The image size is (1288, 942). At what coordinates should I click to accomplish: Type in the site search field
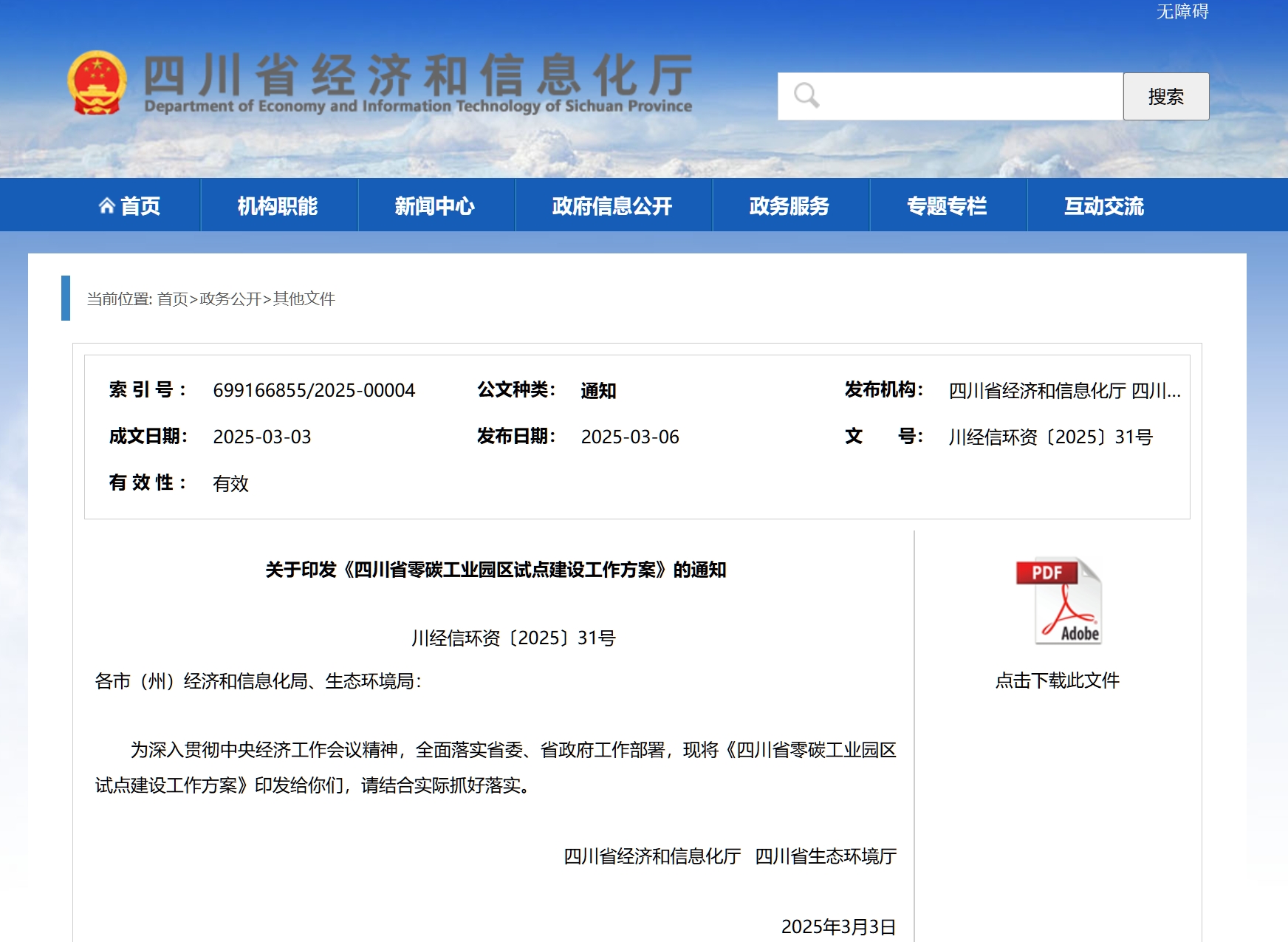point(967,96)
